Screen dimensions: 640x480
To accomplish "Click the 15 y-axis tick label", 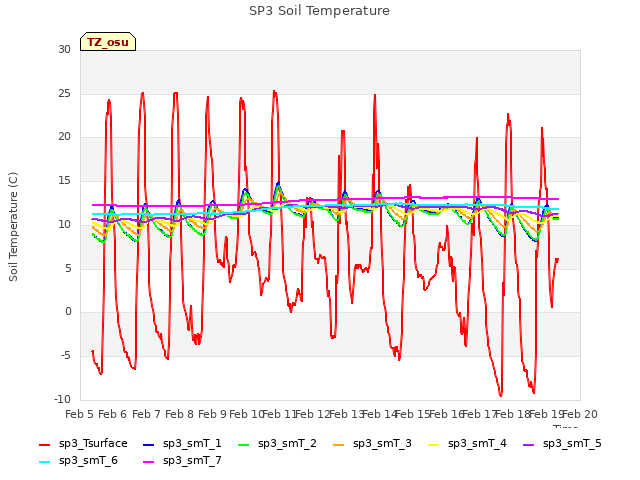I will click(x=64, y=180).
